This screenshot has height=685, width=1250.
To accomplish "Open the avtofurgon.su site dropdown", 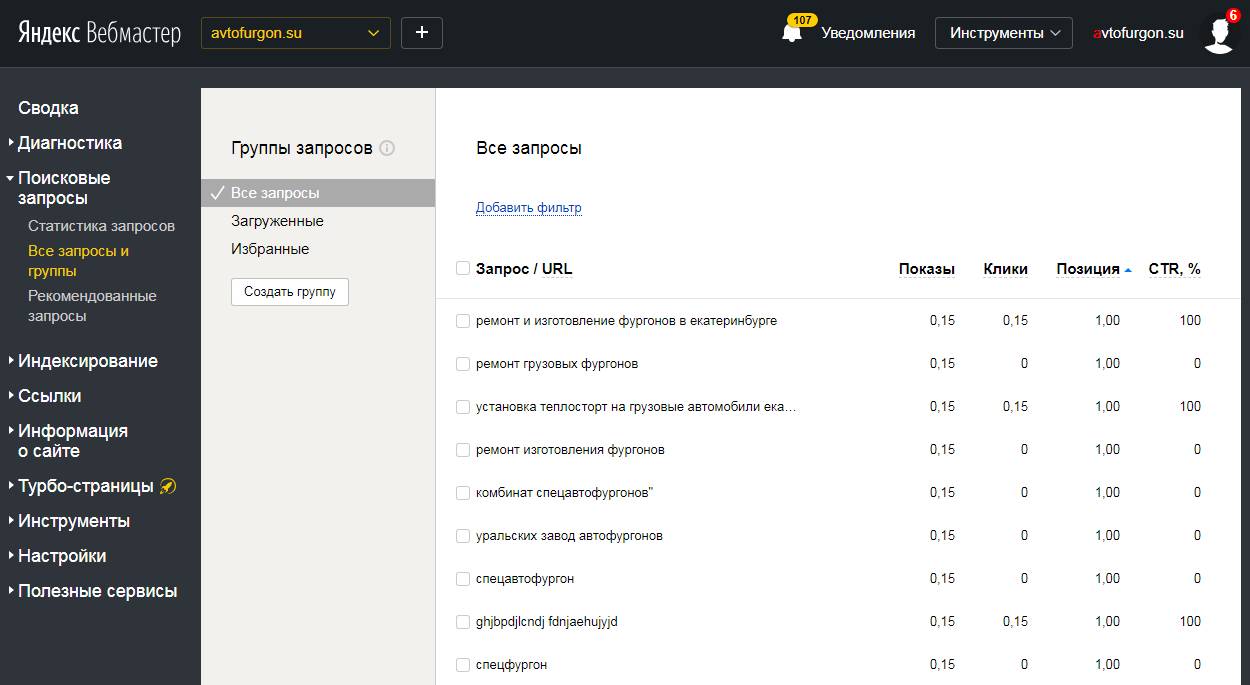I will tap(296, 33).
